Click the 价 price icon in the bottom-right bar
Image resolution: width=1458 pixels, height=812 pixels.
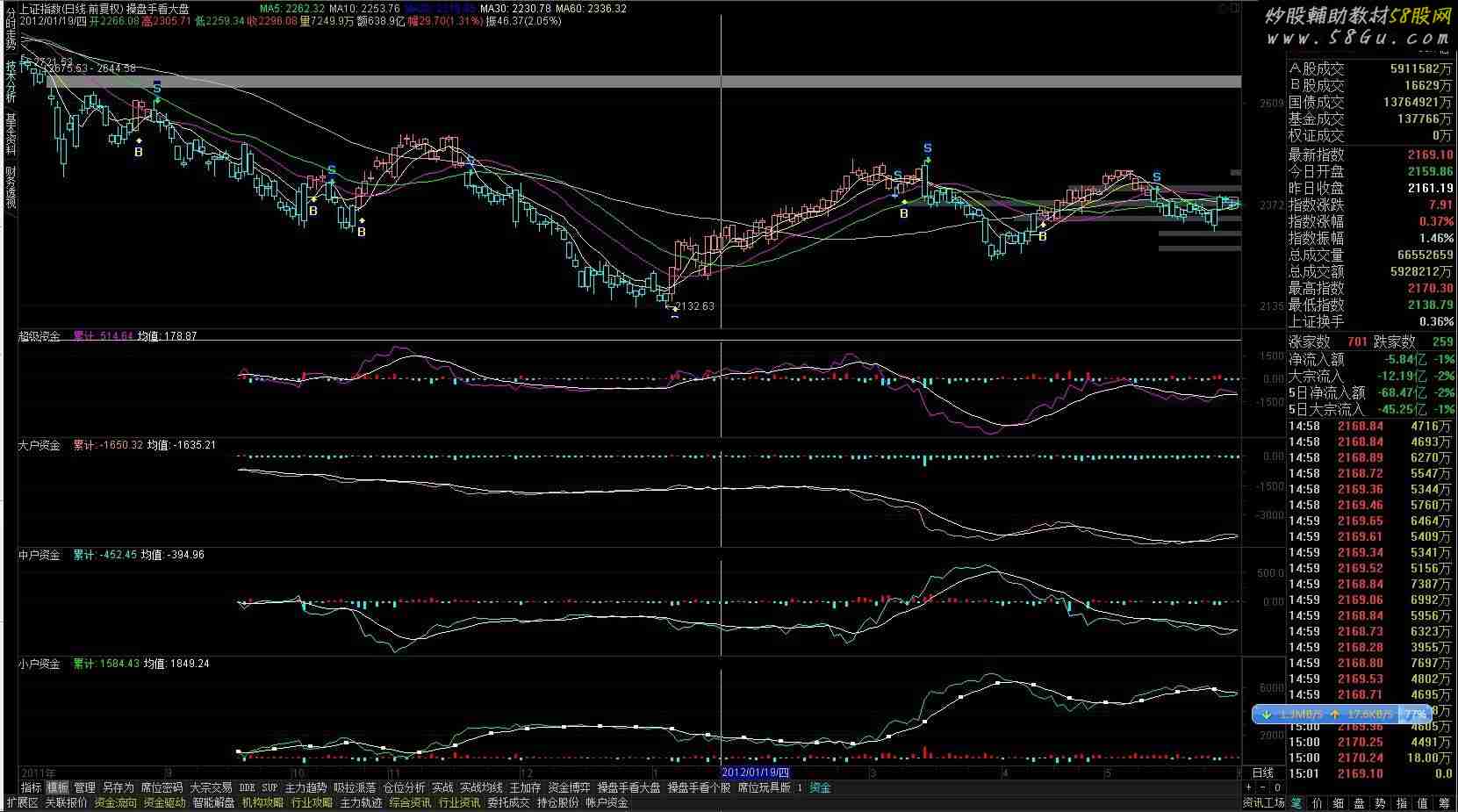click(1317, 802)
